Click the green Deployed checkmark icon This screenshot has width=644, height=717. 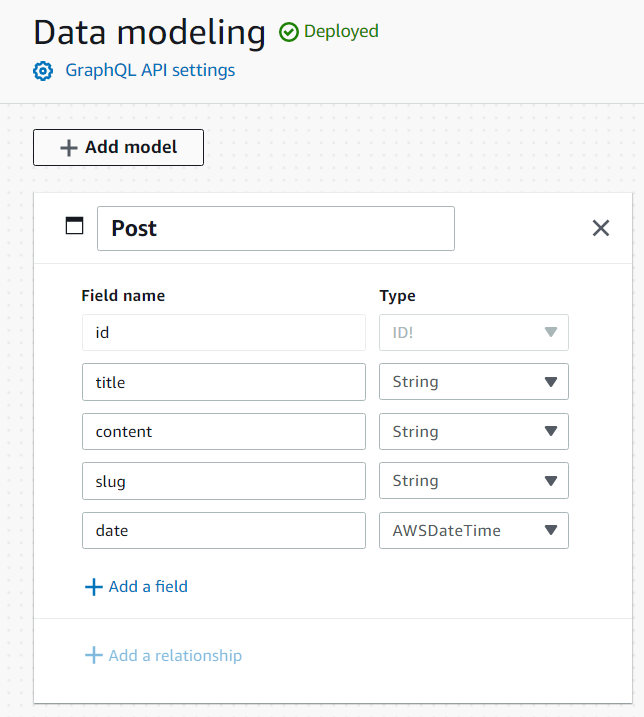289,32
